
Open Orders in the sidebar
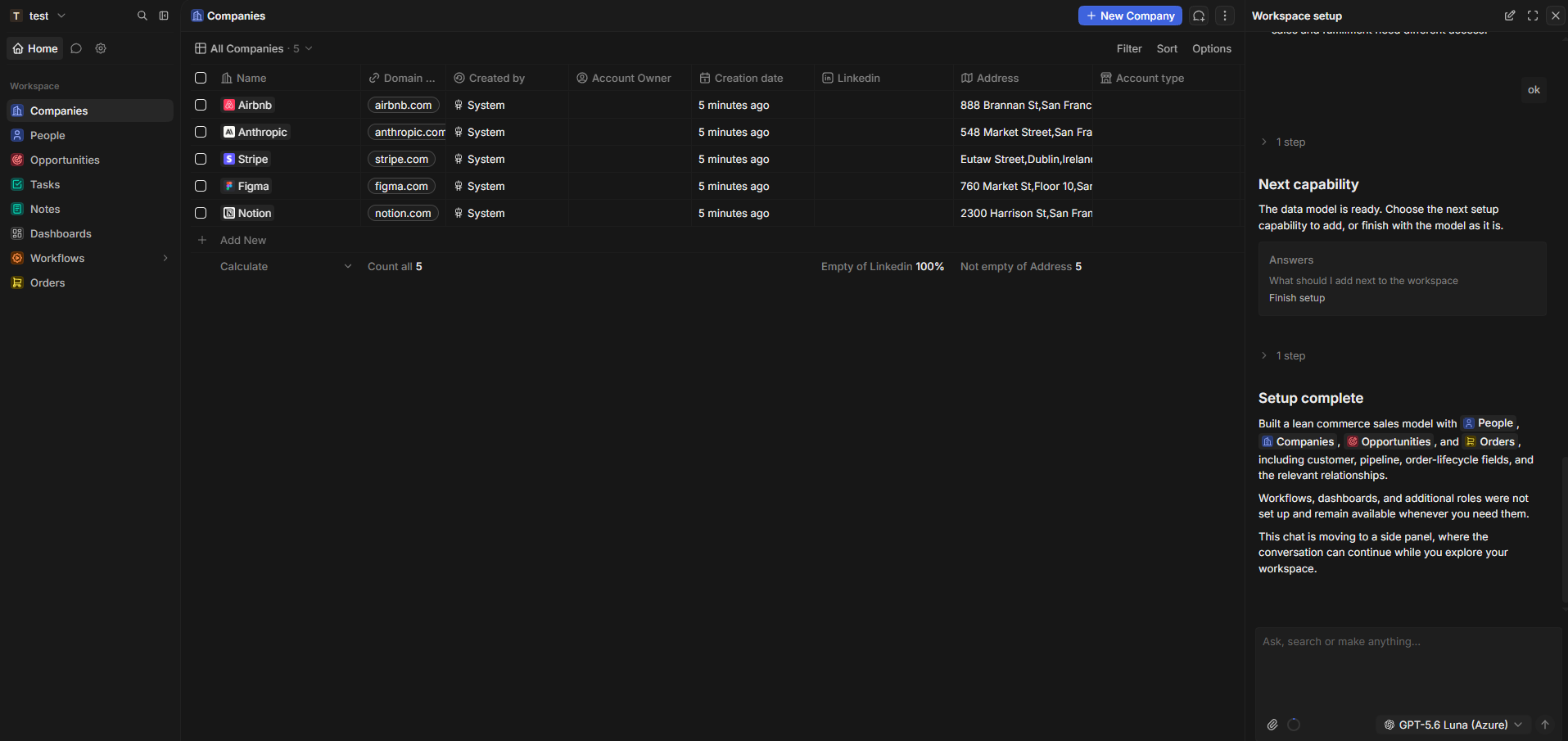pyautogui.click(x=90, y=282)
